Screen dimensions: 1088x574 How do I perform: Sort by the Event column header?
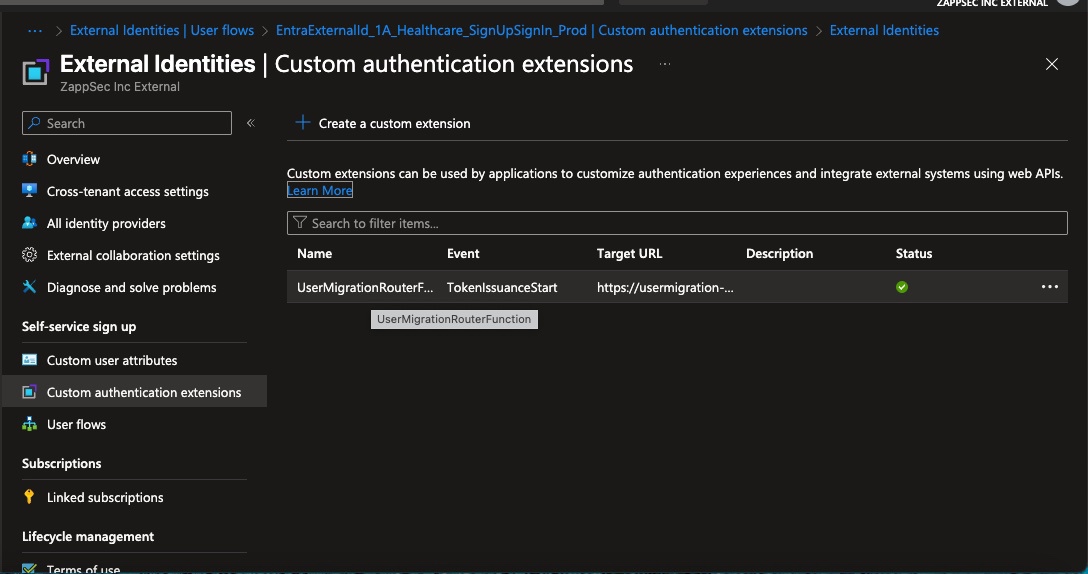[463, 253]
